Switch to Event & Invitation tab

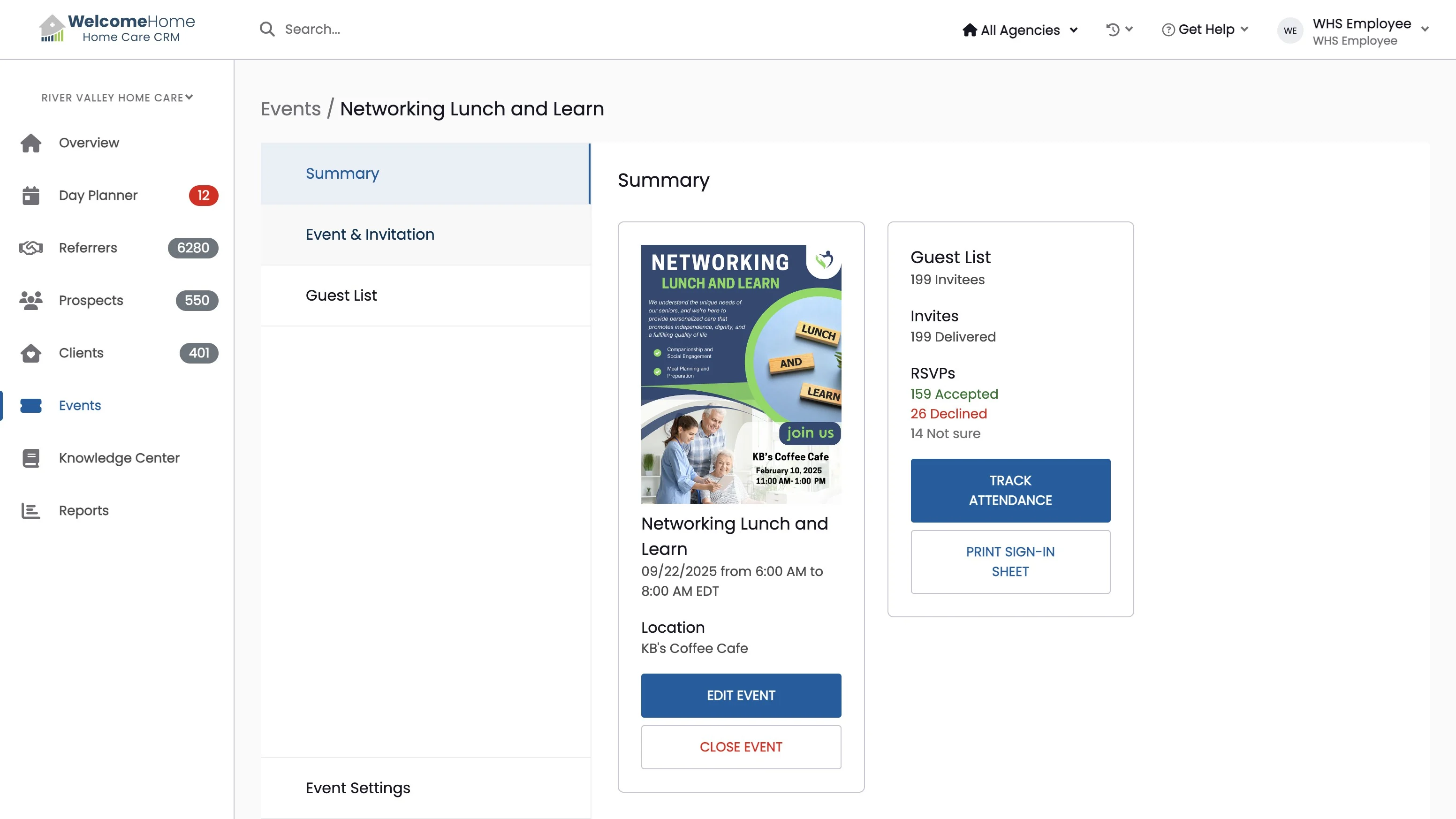point(370,235)
